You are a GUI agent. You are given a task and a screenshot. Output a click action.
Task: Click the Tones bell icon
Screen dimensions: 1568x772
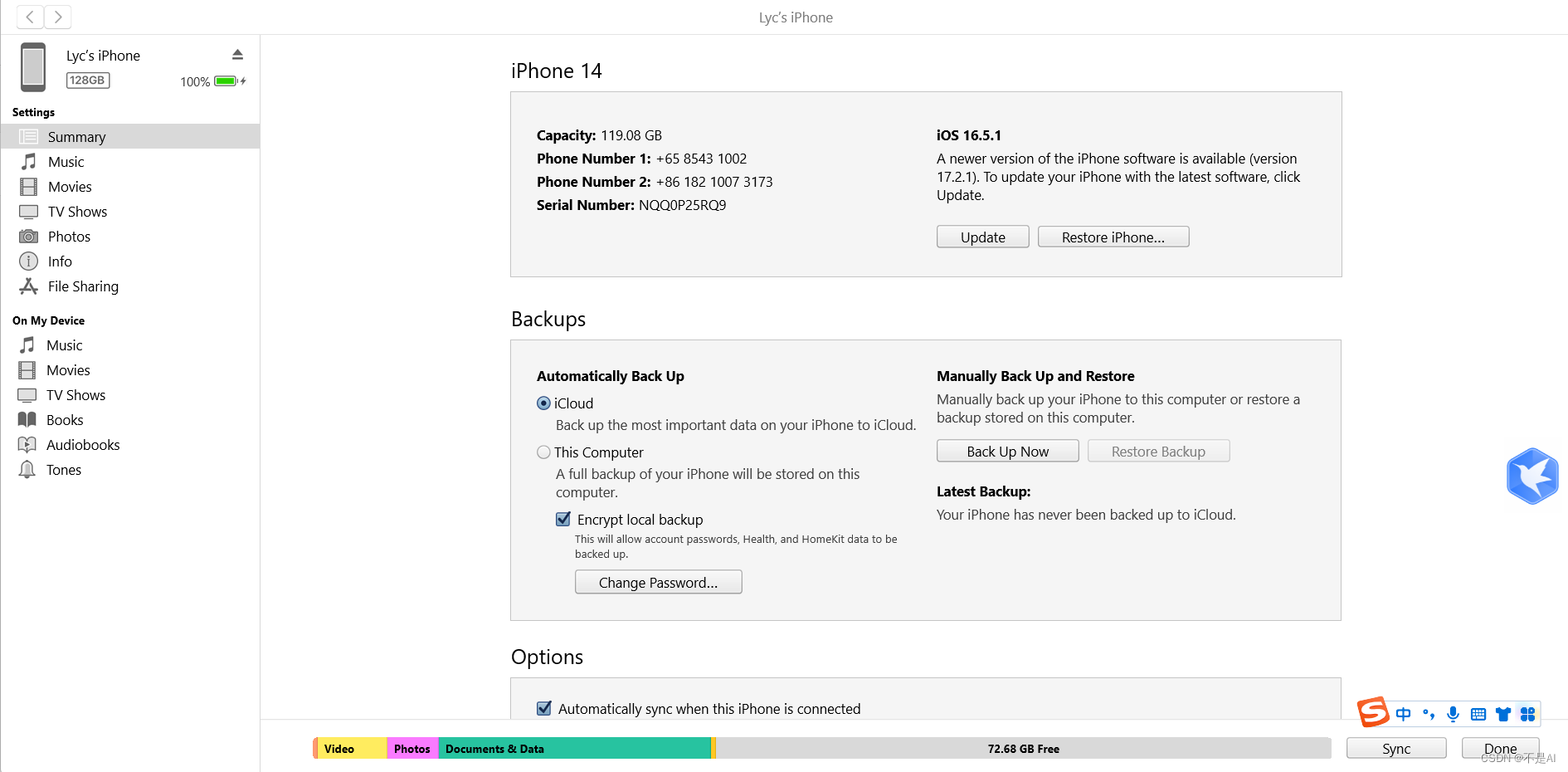pyautogui.click(x=27, y=470)
